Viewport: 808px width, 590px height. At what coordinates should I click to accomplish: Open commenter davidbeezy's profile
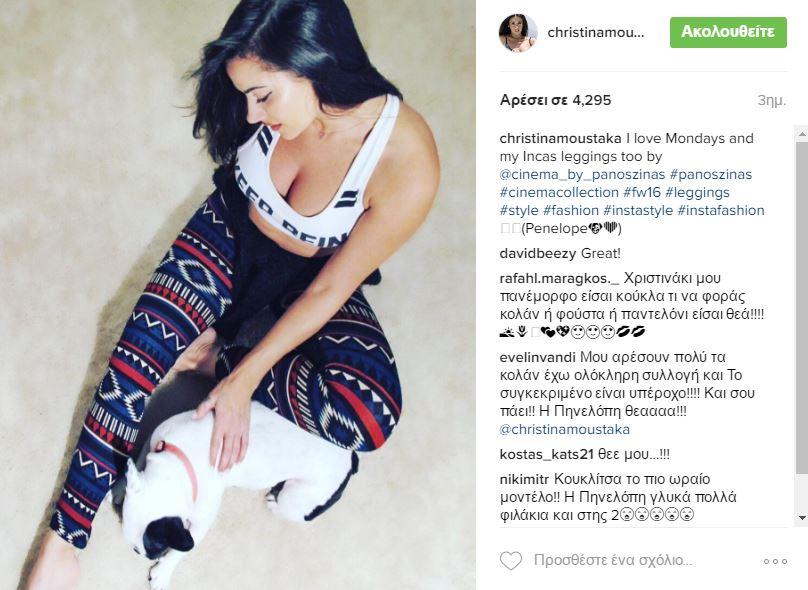[x=538, y=254]
